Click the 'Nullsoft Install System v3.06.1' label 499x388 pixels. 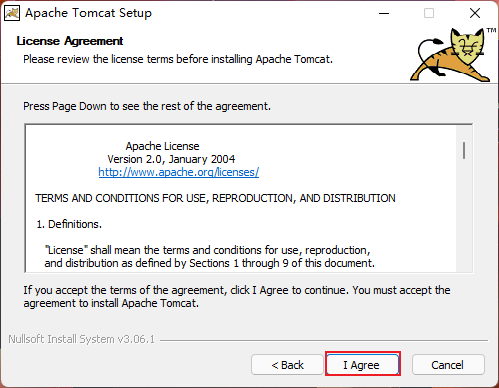coord(82,339)
